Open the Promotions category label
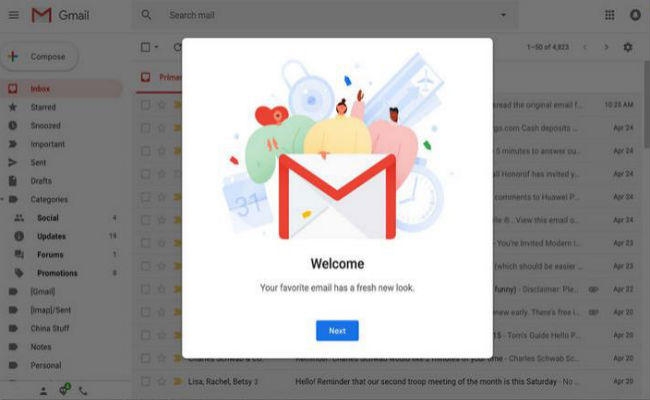The width and height of the screenshot is (650, 400). [57, 273]
